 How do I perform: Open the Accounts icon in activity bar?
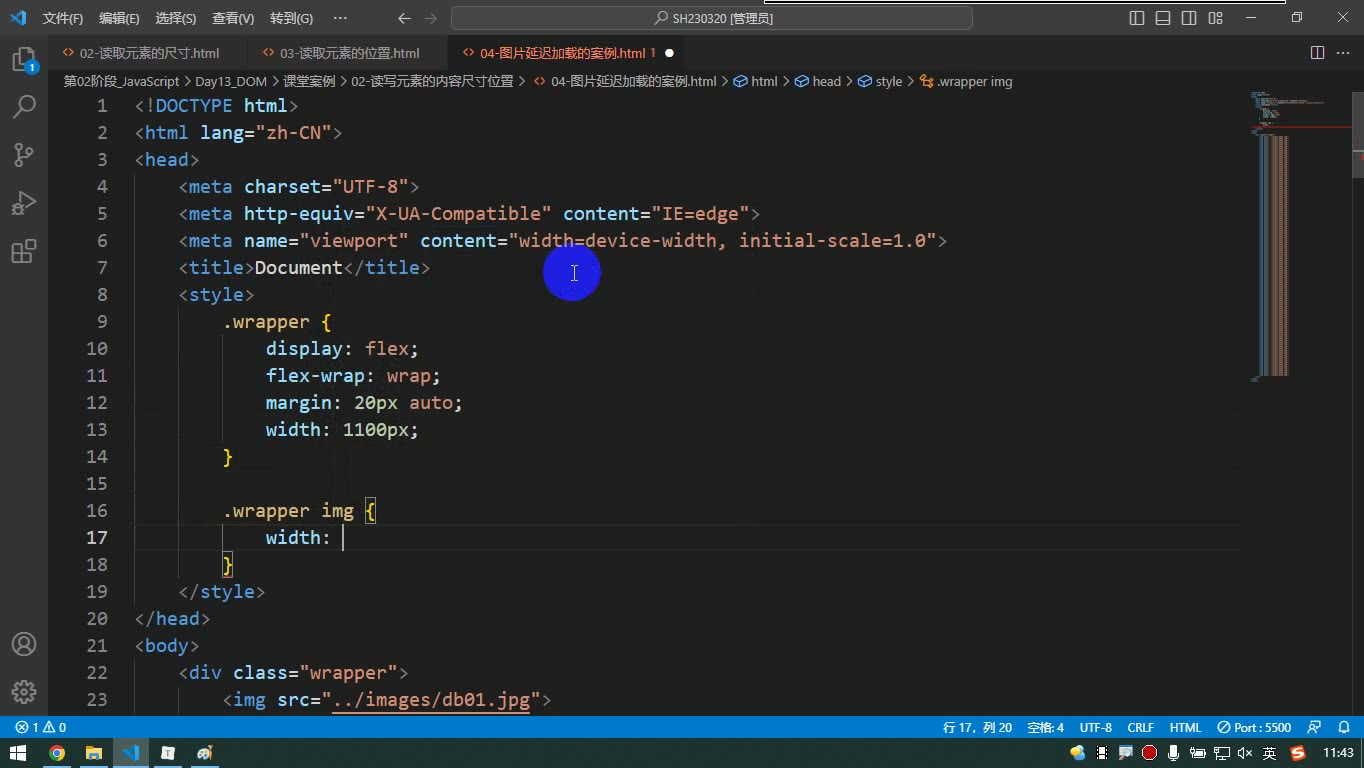pos(24,644)
